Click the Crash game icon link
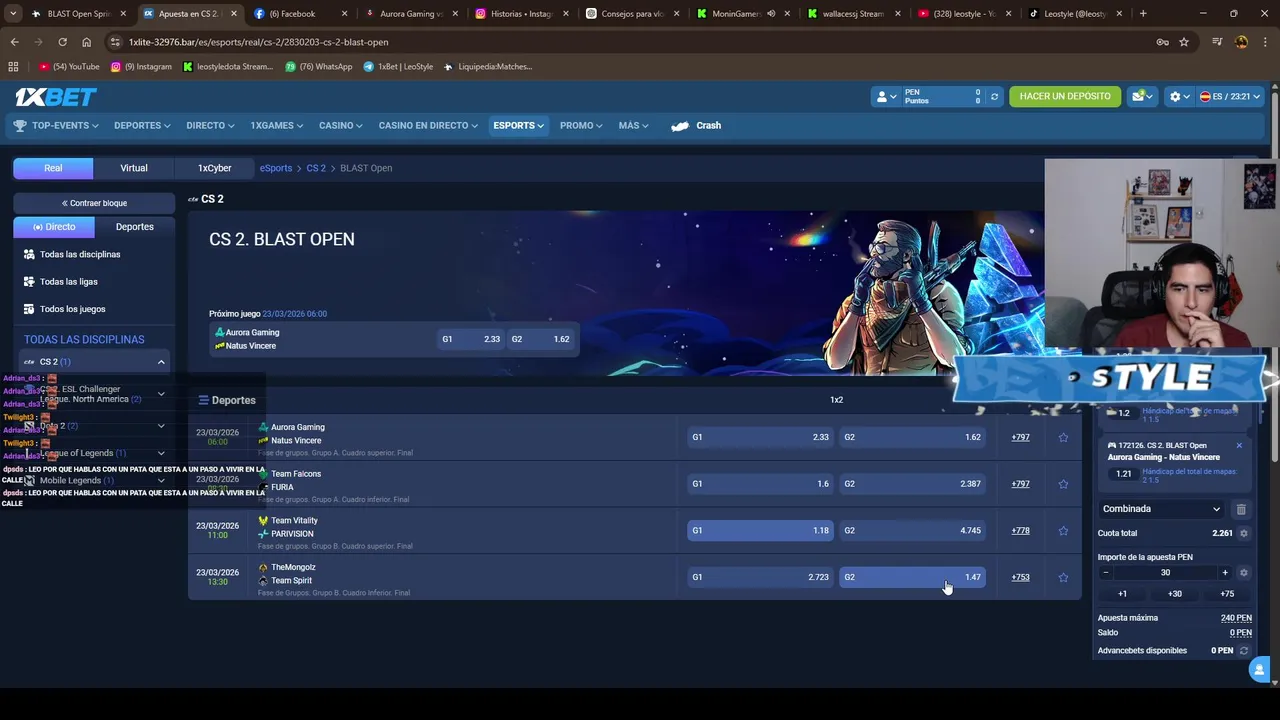1280x720 pixels. (696, 125)
